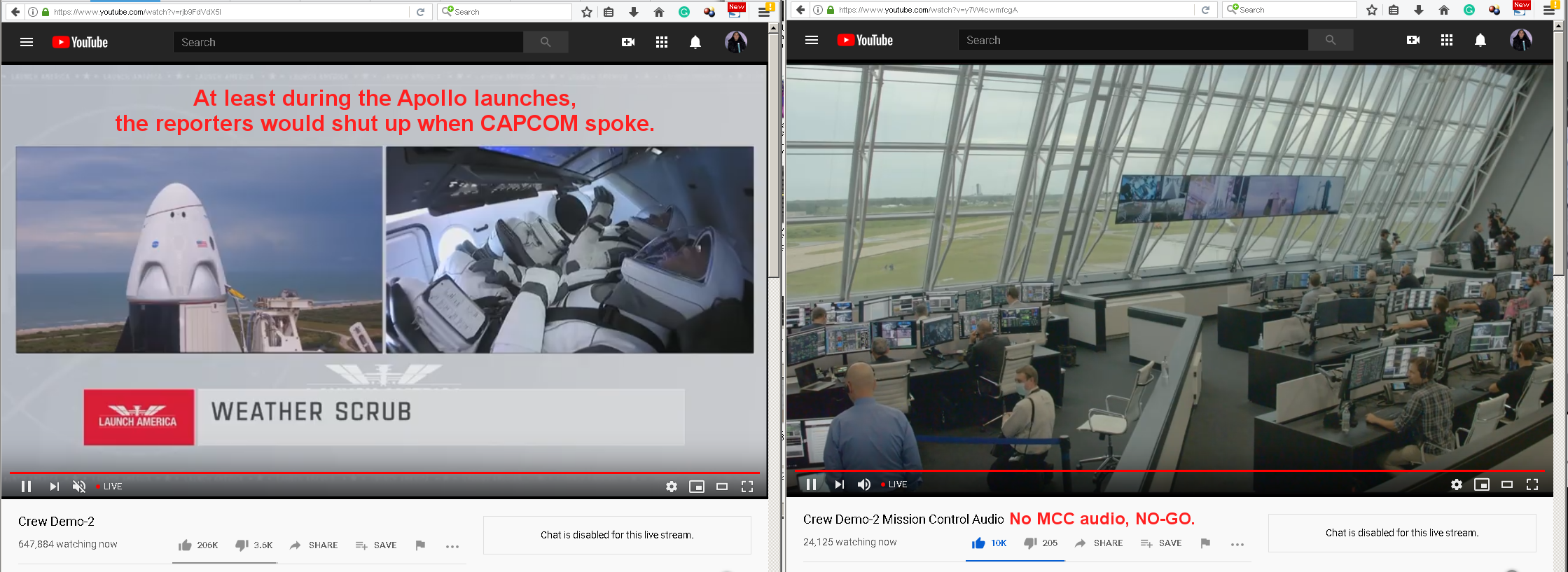Show site information in right browser address bar
This screenshot has height=572, width=1568.
[x=818, y=10]
